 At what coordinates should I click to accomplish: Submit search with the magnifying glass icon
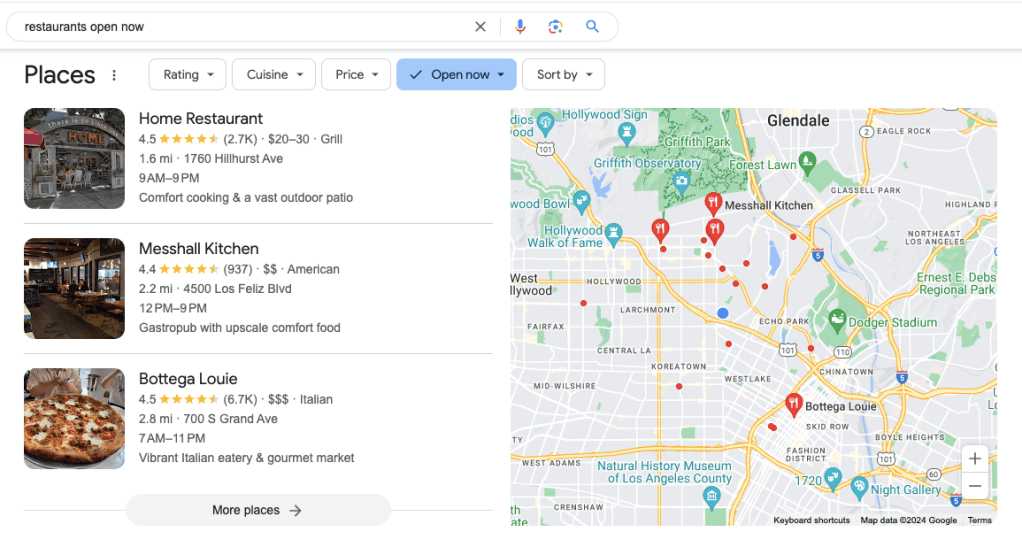(x=592, y=27)
